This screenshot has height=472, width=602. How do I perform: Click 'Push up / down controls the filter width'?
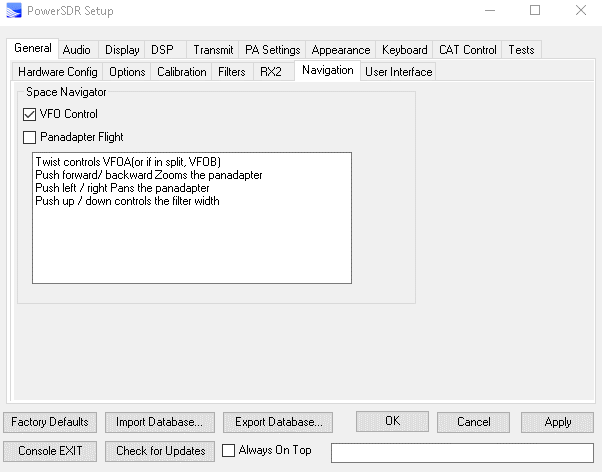(x=127, y=201)
